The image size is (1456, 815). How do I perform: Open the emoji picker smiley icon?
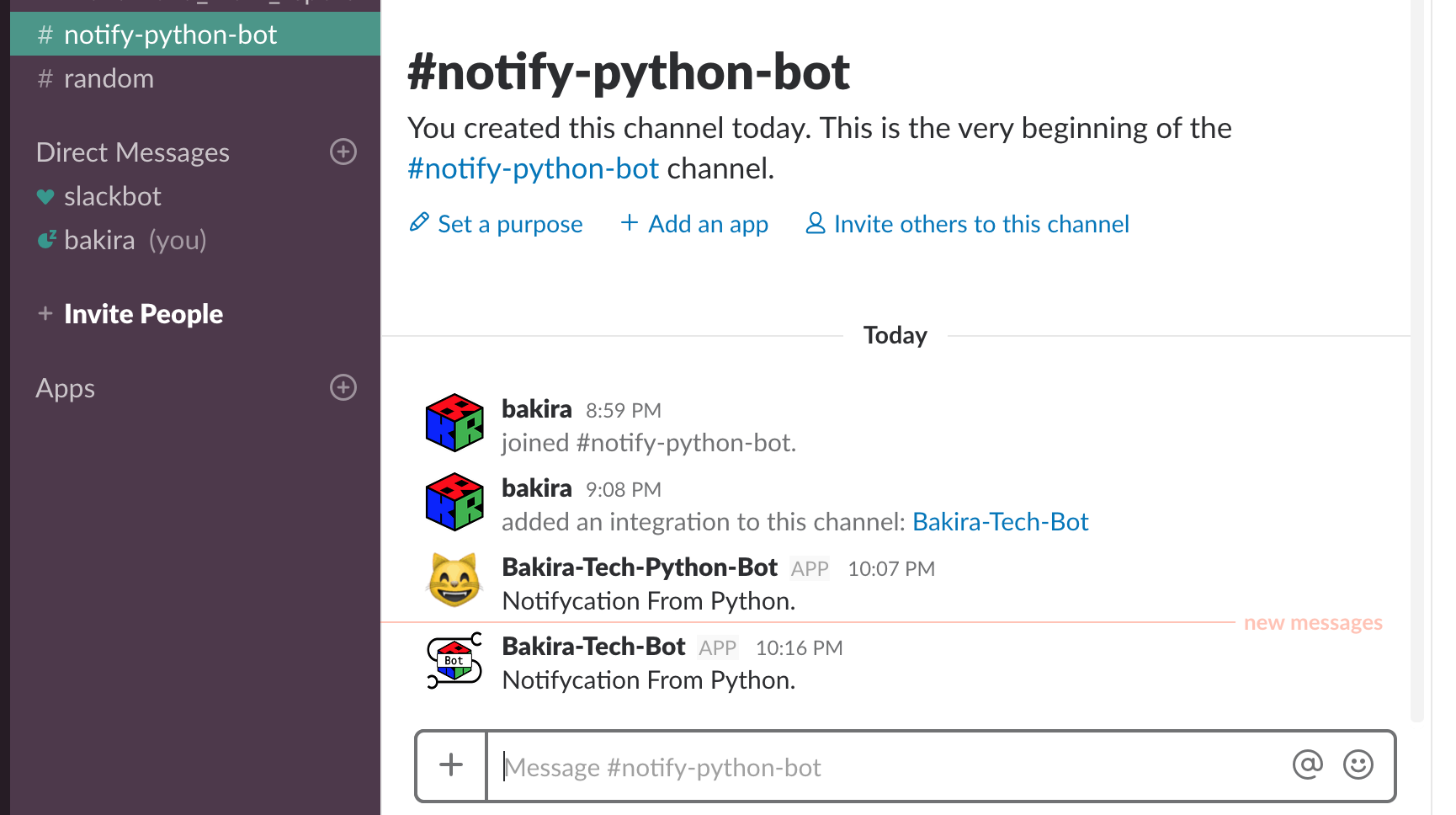1358,764
